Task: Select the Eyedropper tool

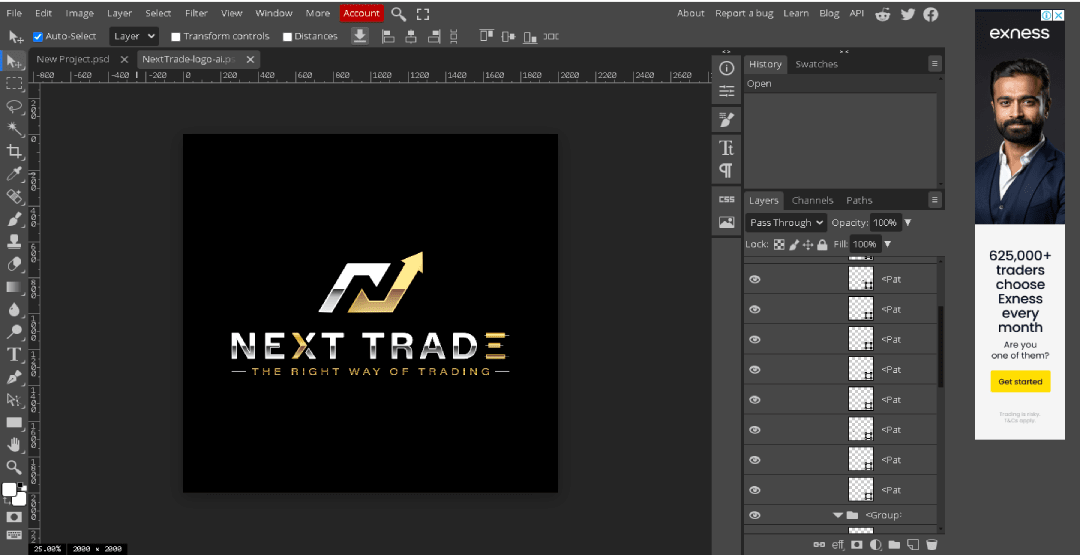Action: 14,174
